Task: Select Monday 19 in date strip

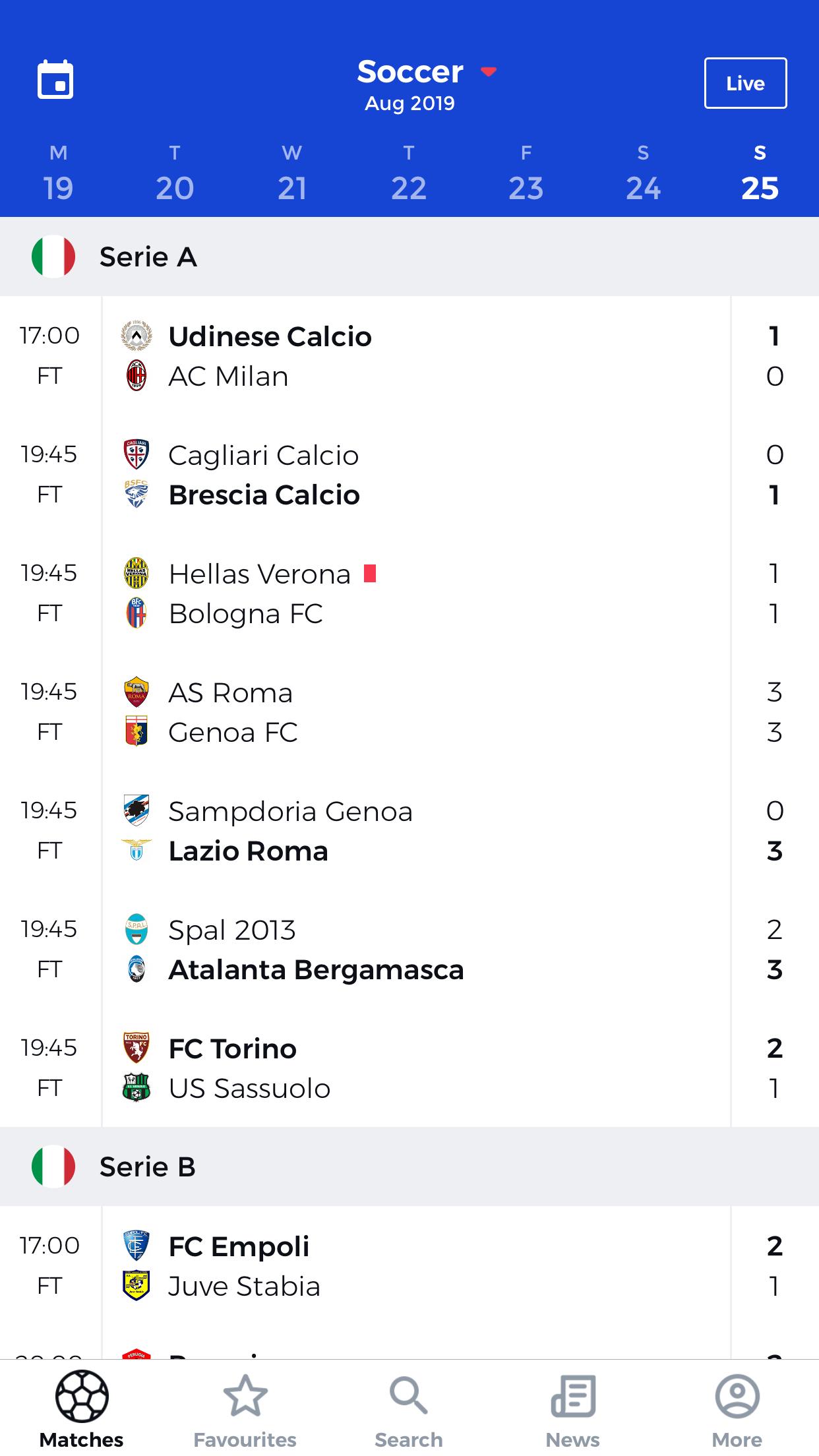Action: [x=58, y=174]
